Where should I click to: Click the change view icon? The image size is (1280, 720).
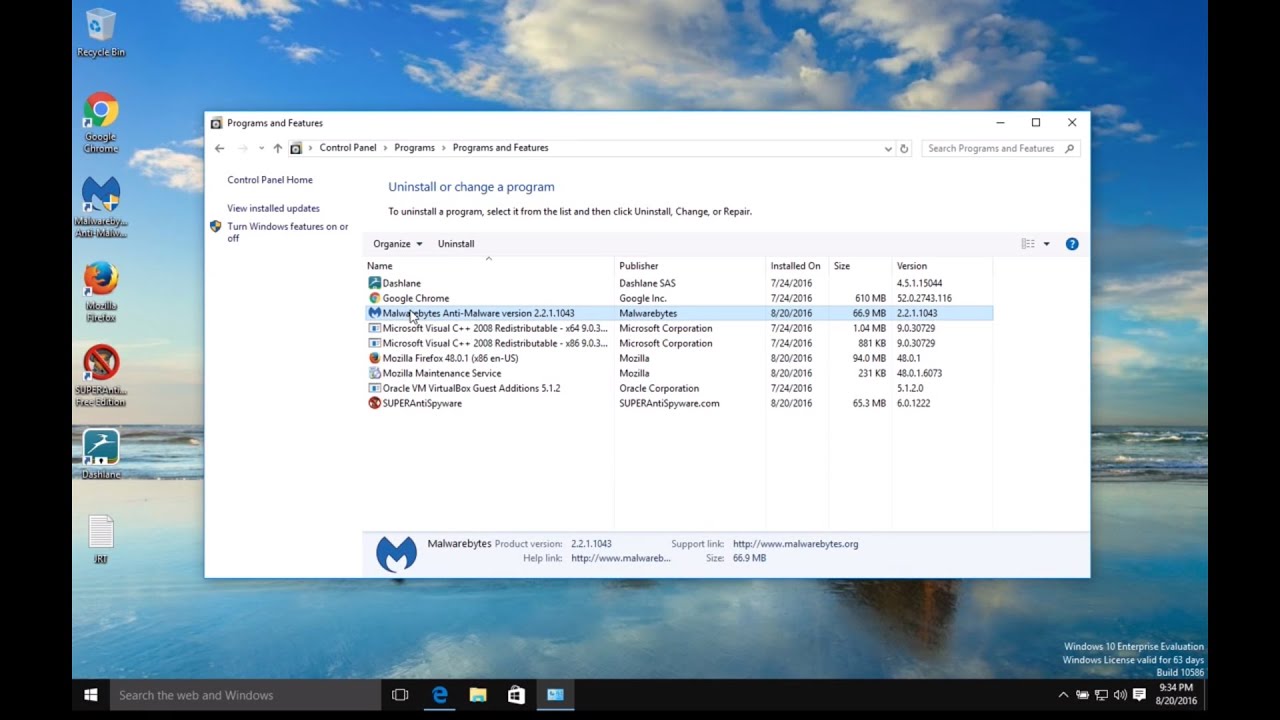click(1028, 244)
